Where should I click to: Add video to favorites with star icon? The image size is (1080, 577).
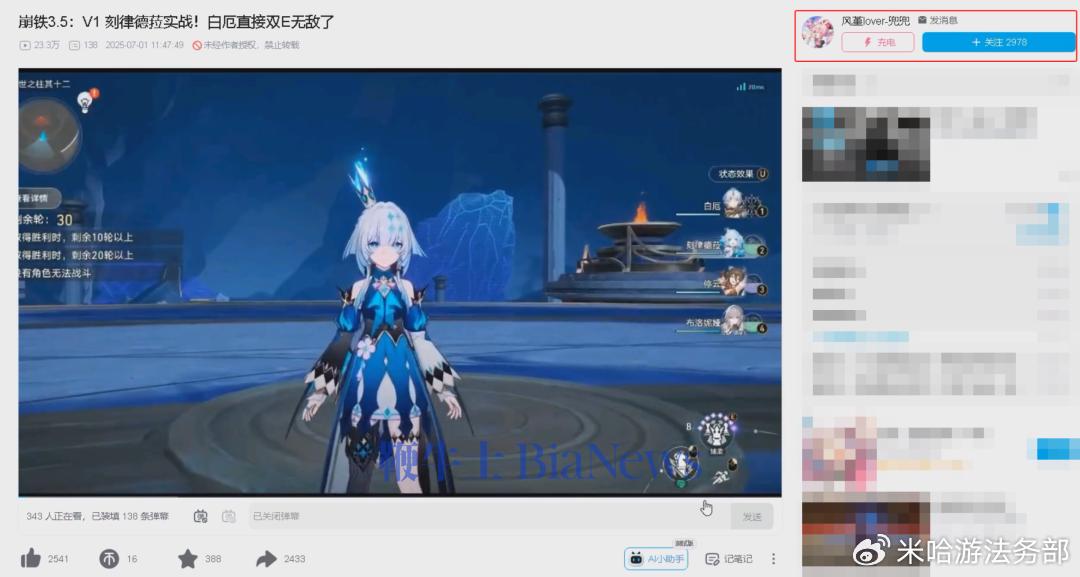click(x=187, y=558)
